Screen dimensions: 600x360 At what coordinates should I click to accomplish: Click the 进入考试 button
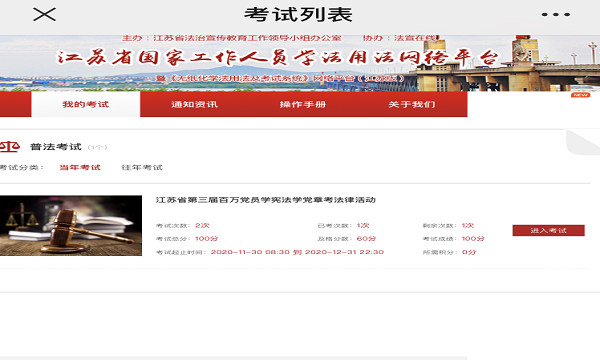tap(548, 230)
